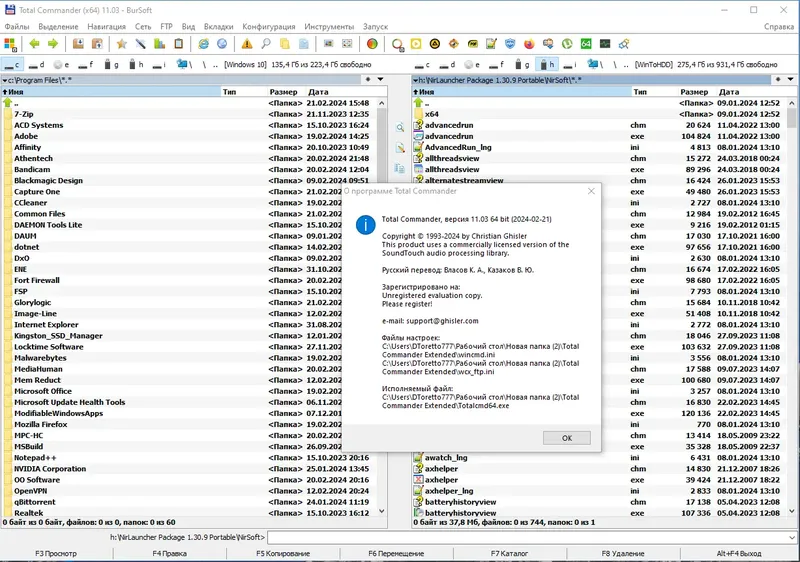Click the Windows logo icon in toolbar
The height and width of the screenshot is (562, 800).
[10, 44]
